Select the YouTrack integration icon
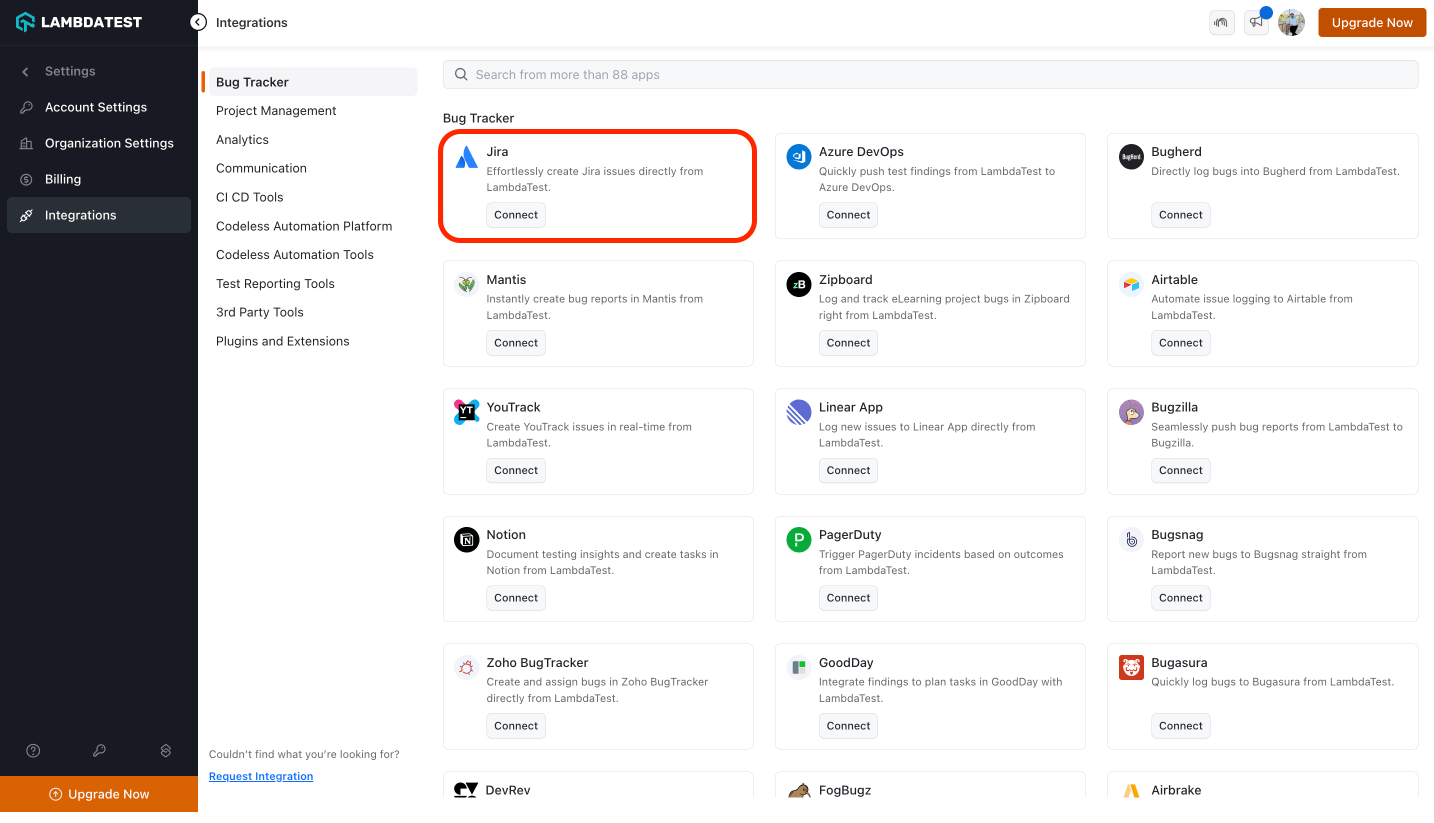The height and width of the screenshot is (823, 1434). pyautogui.click(x=466, y=412)
